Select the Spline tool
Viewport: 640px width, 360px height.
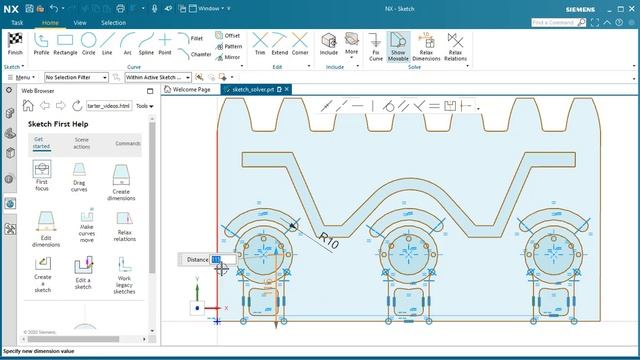(x=146, y=44)
